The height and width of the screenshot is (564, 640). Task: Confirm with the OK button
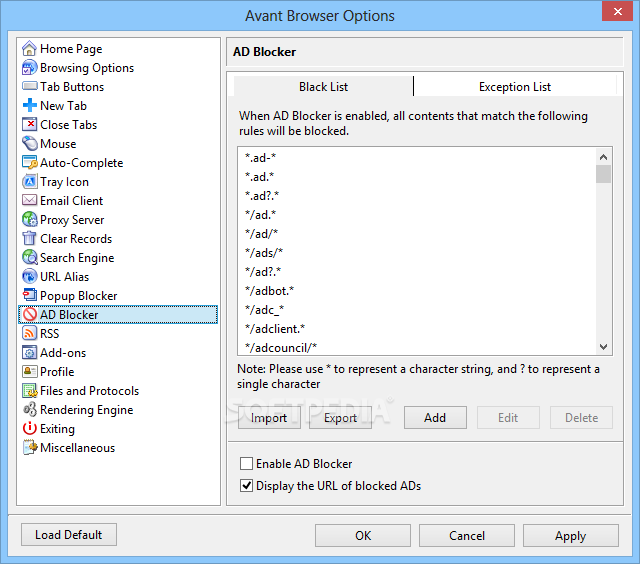(362, 535)
